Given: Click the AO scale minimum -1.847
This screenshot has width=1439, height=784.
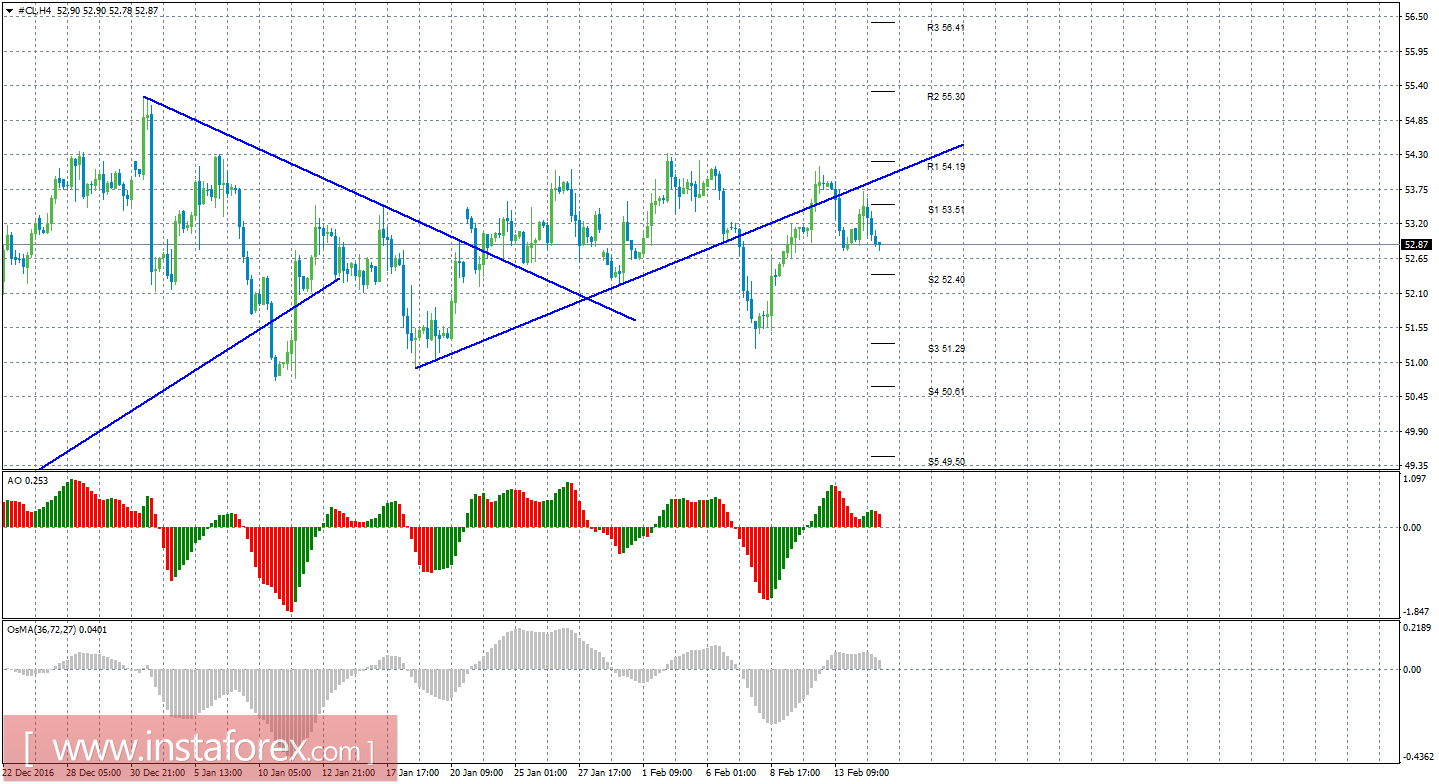Looking at the screenshot, I should [x=1414, y=612].
